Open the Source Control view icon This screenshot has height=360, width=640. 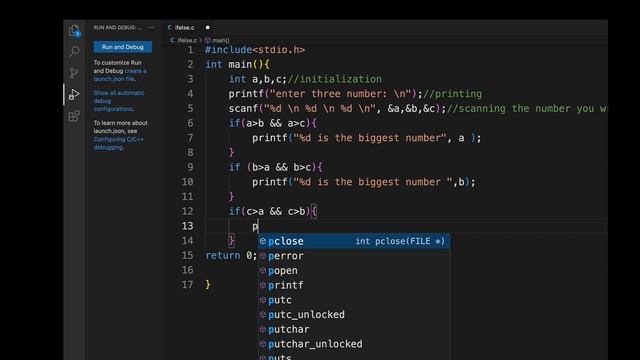(74, 73)
